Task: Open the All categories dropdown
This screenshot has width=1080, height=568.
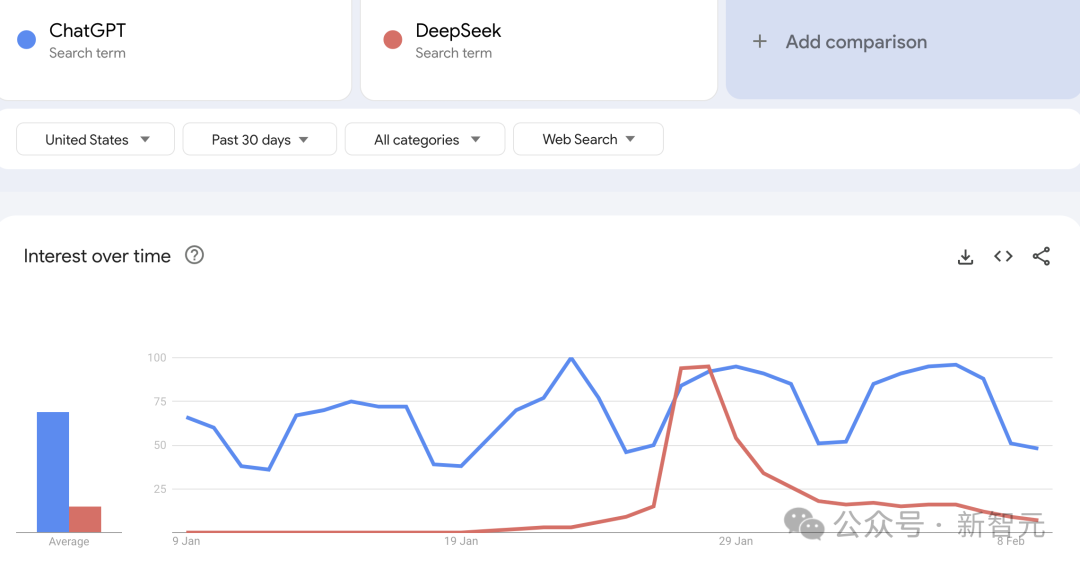Action: click(x=425, y=139)
